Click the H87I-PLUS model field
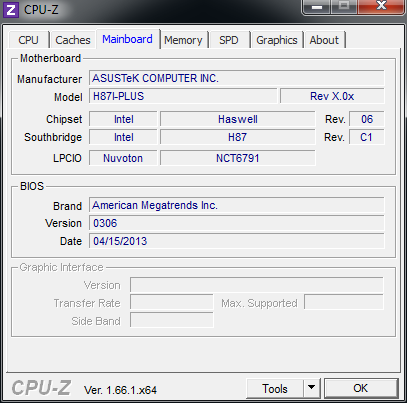407x403 pixels. [x=183, y=96]
